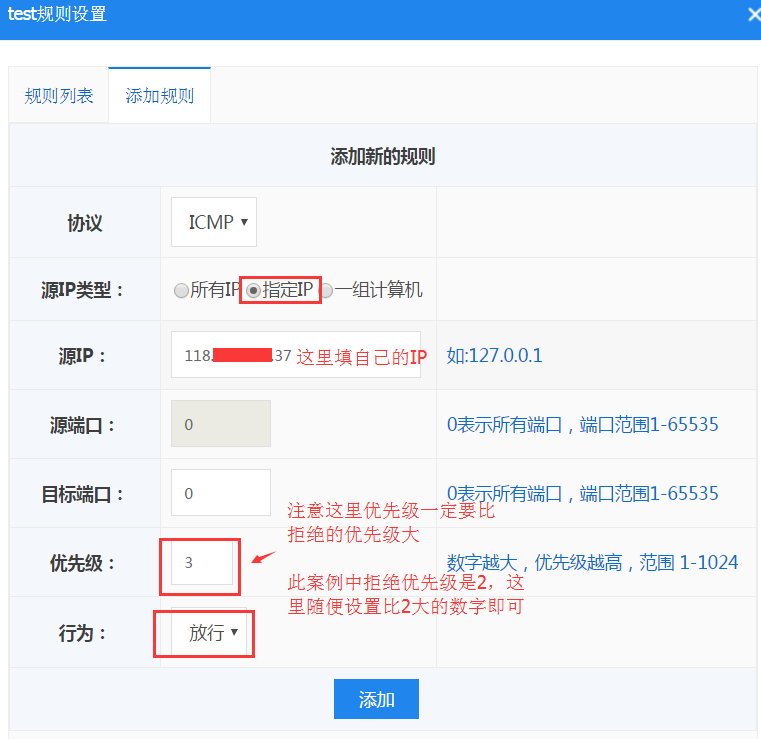Select the 所有IP radio button
Screen dimensions: 761x739
181,291
